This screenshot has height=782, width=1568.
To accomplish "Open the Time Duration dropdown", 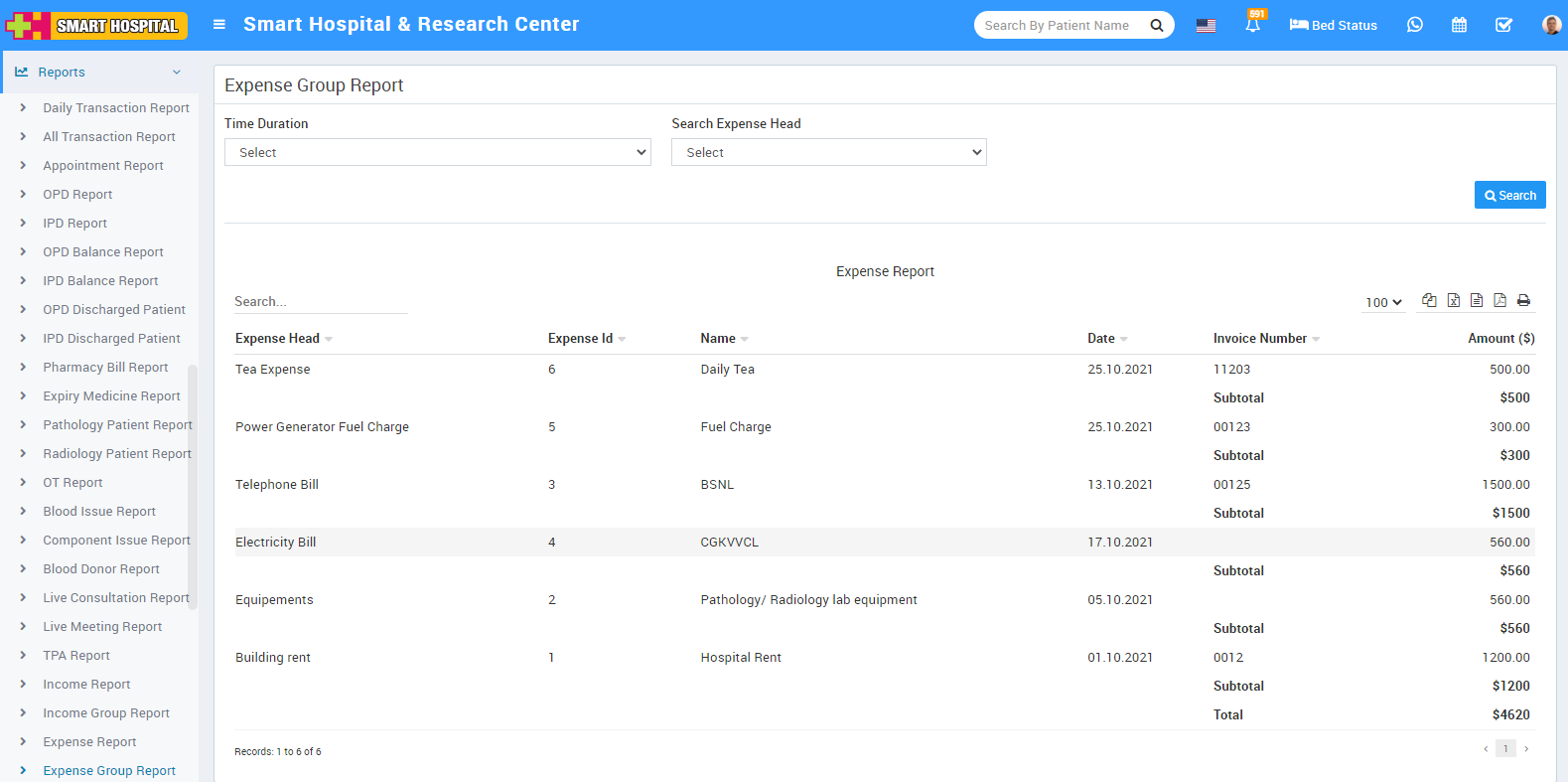I will click(437, 152).
